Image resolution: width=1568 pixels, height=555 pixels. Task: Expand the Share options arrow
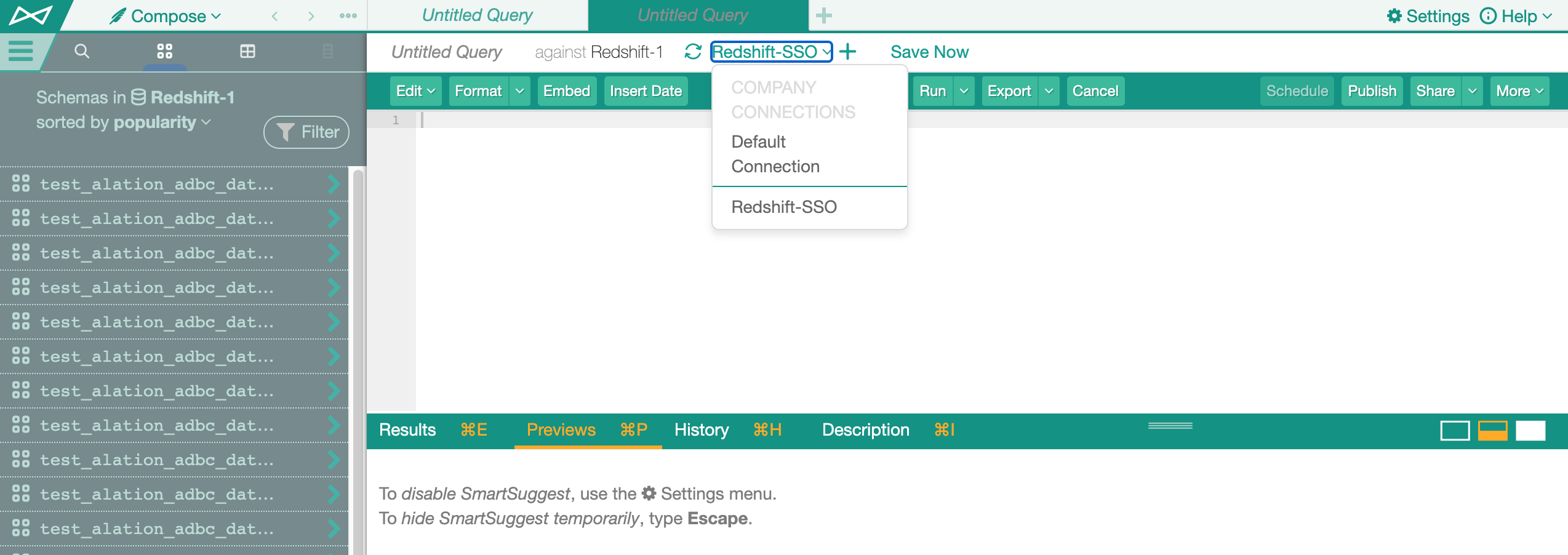point(1472,91)
